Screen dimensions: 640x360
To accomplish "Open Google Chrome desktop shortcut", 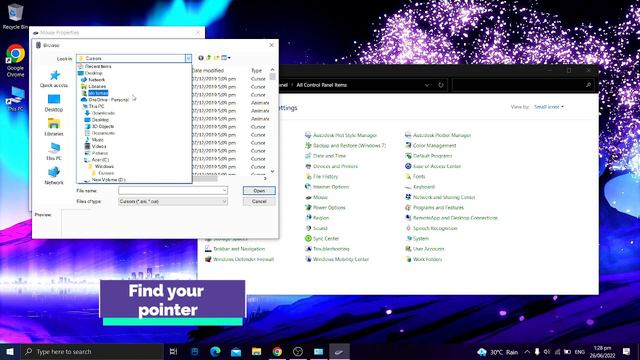I will (16, 60).
